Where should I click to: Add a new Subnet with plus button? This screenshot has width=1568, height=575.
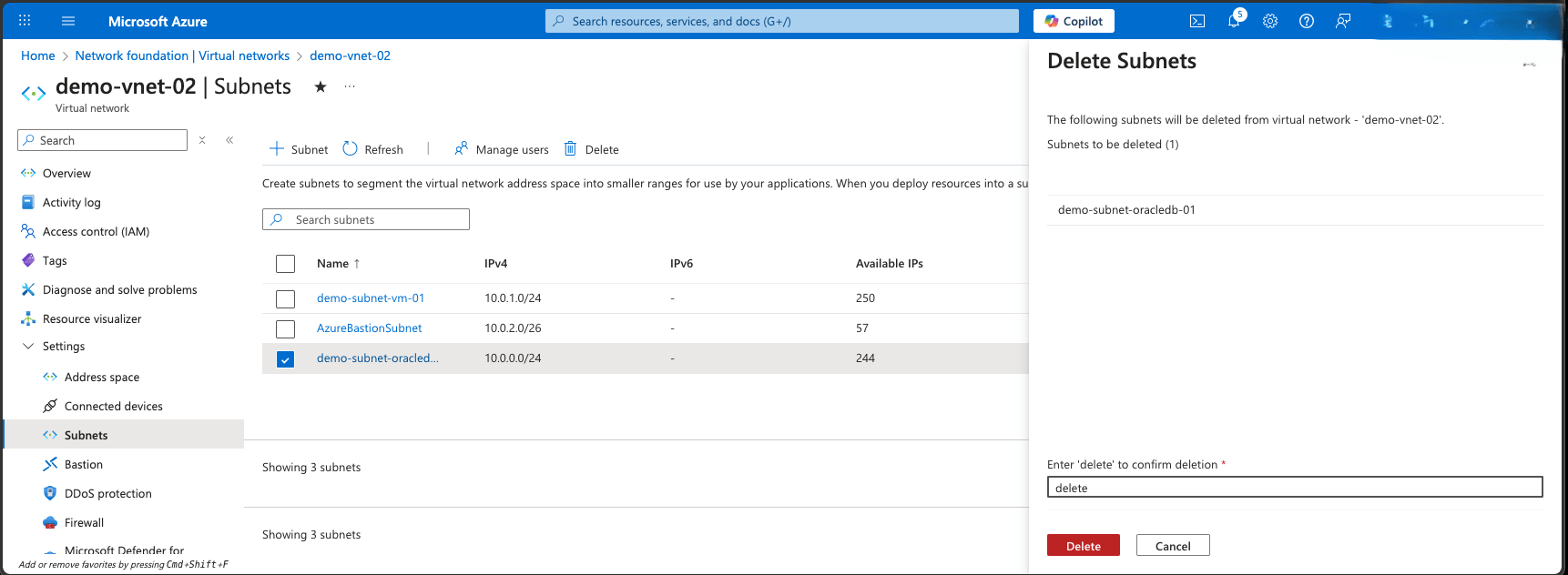[x=299, y=149]
